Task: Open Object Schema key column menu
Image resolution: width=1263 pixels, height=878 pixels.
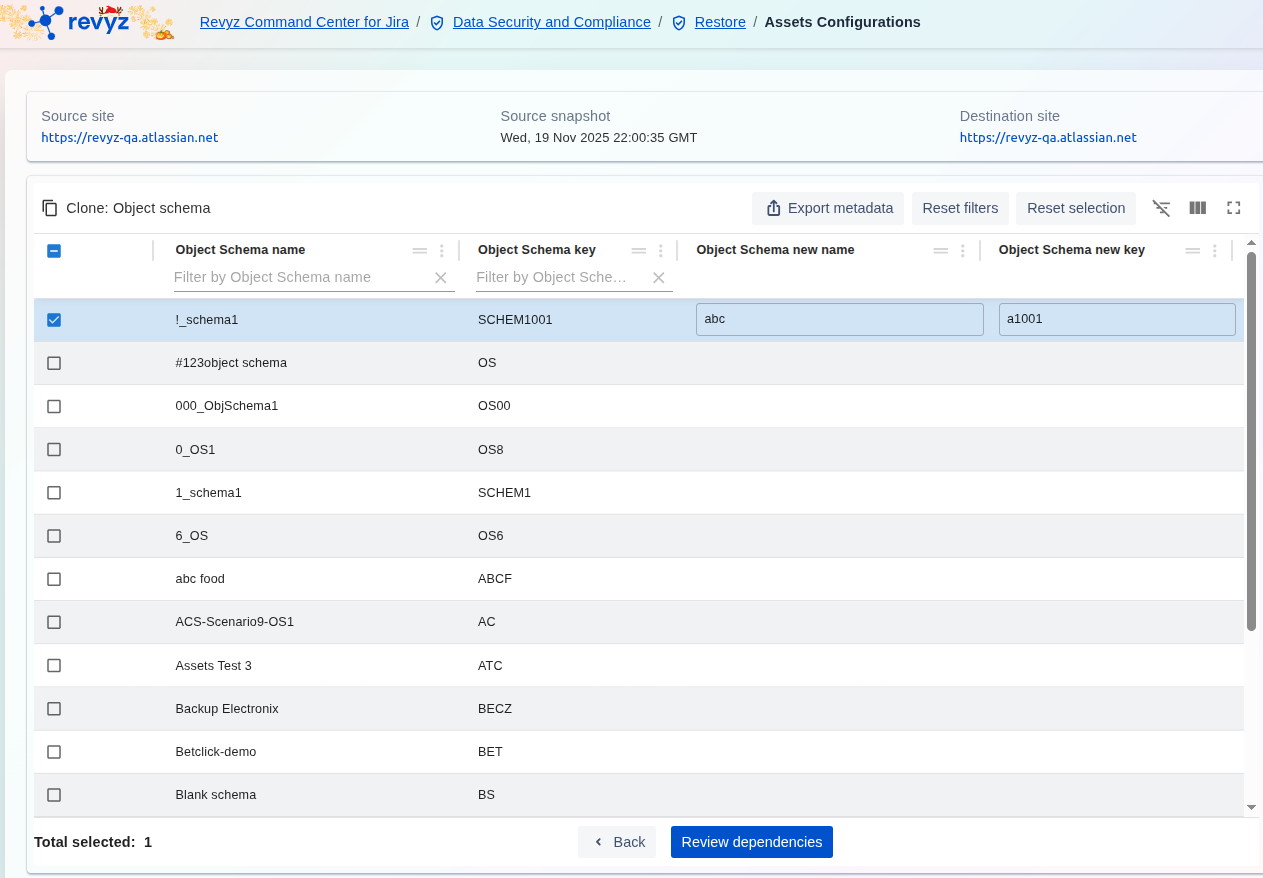Action: (660, 251)
